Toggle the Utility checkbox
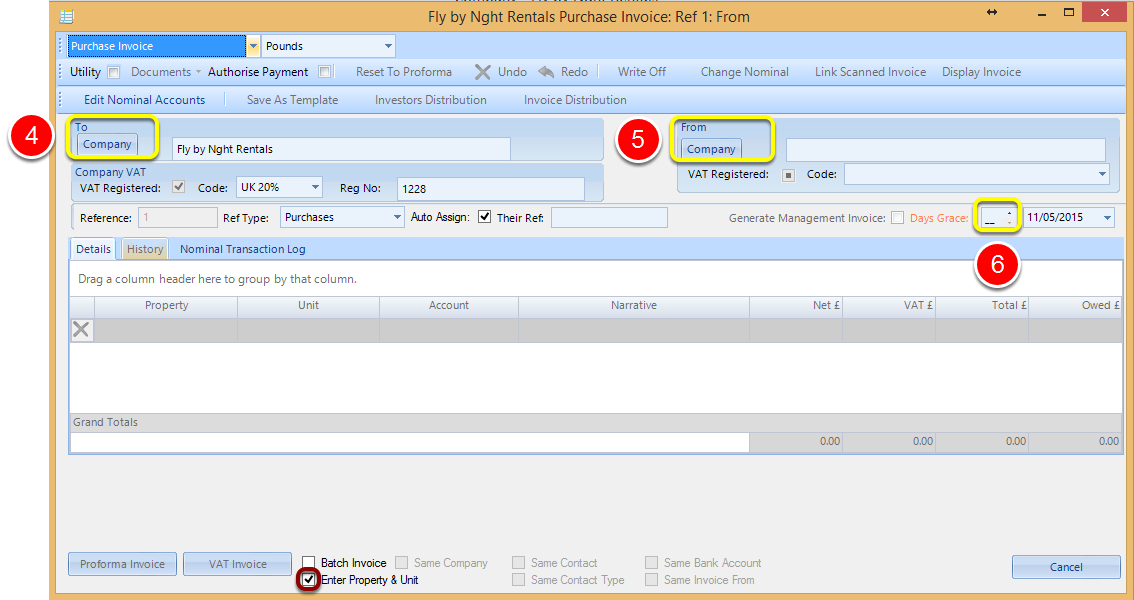Screen dimensions: 1134x600 [x=114, y=72]
